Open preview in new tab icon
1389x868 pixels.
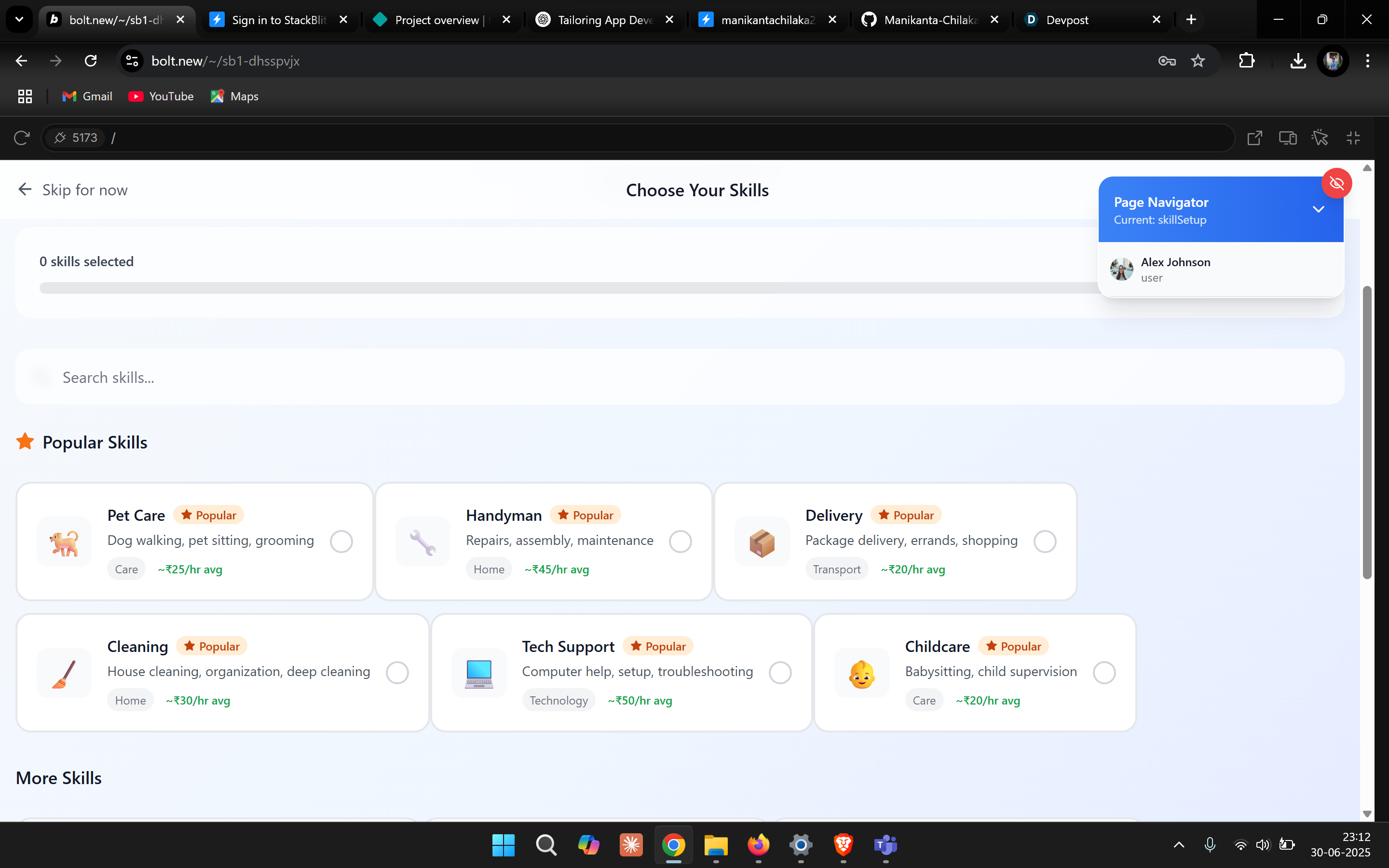(x=1255, y=138)
